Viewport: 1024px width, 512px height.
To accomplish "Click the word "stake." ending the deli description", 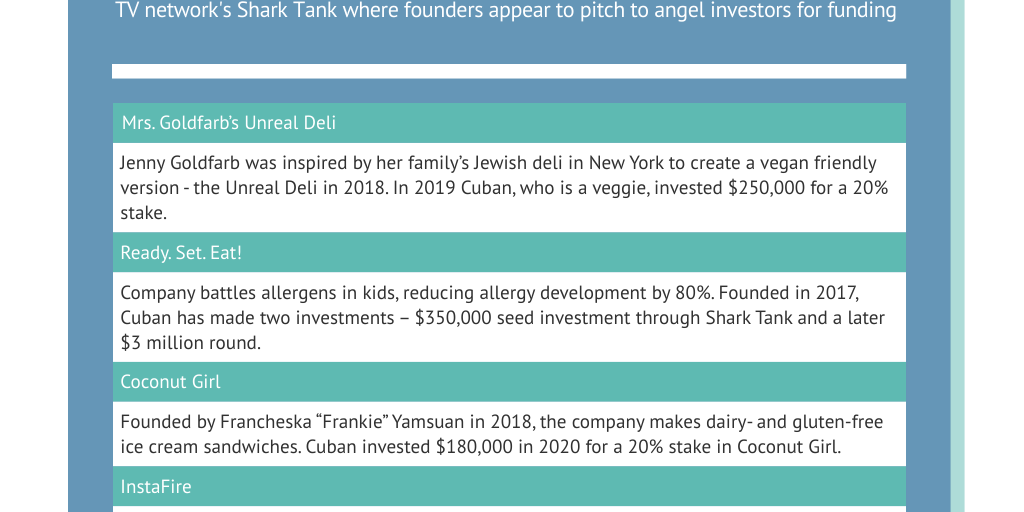I will pyautogui.click(x=143, y=213).
